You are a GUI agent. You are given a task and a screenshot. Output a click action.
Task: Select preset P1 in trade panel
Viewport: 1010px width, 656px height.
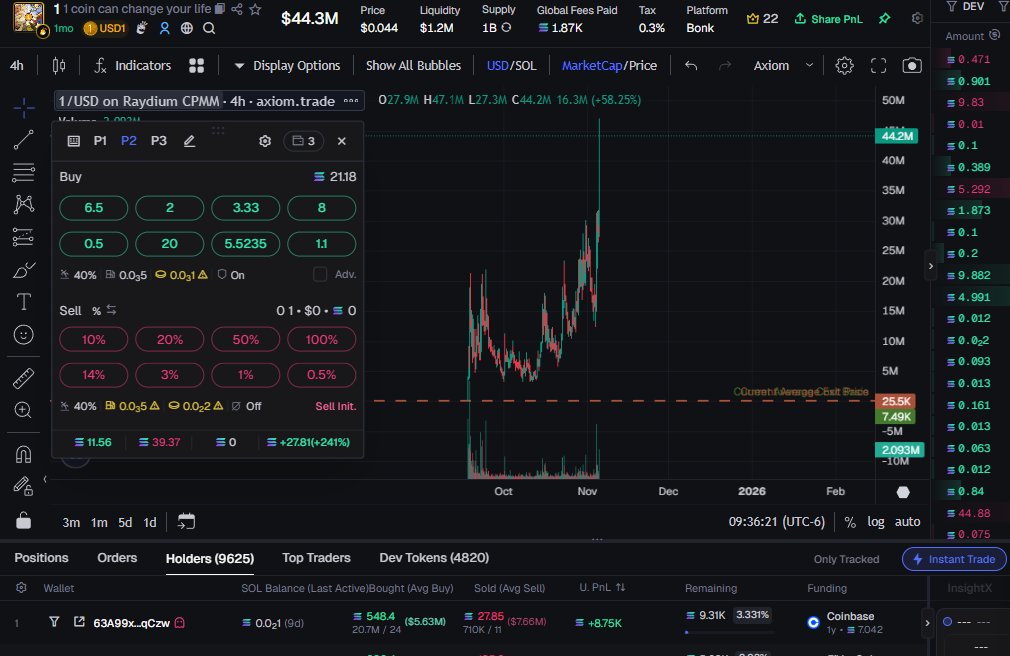coord(100,141)
